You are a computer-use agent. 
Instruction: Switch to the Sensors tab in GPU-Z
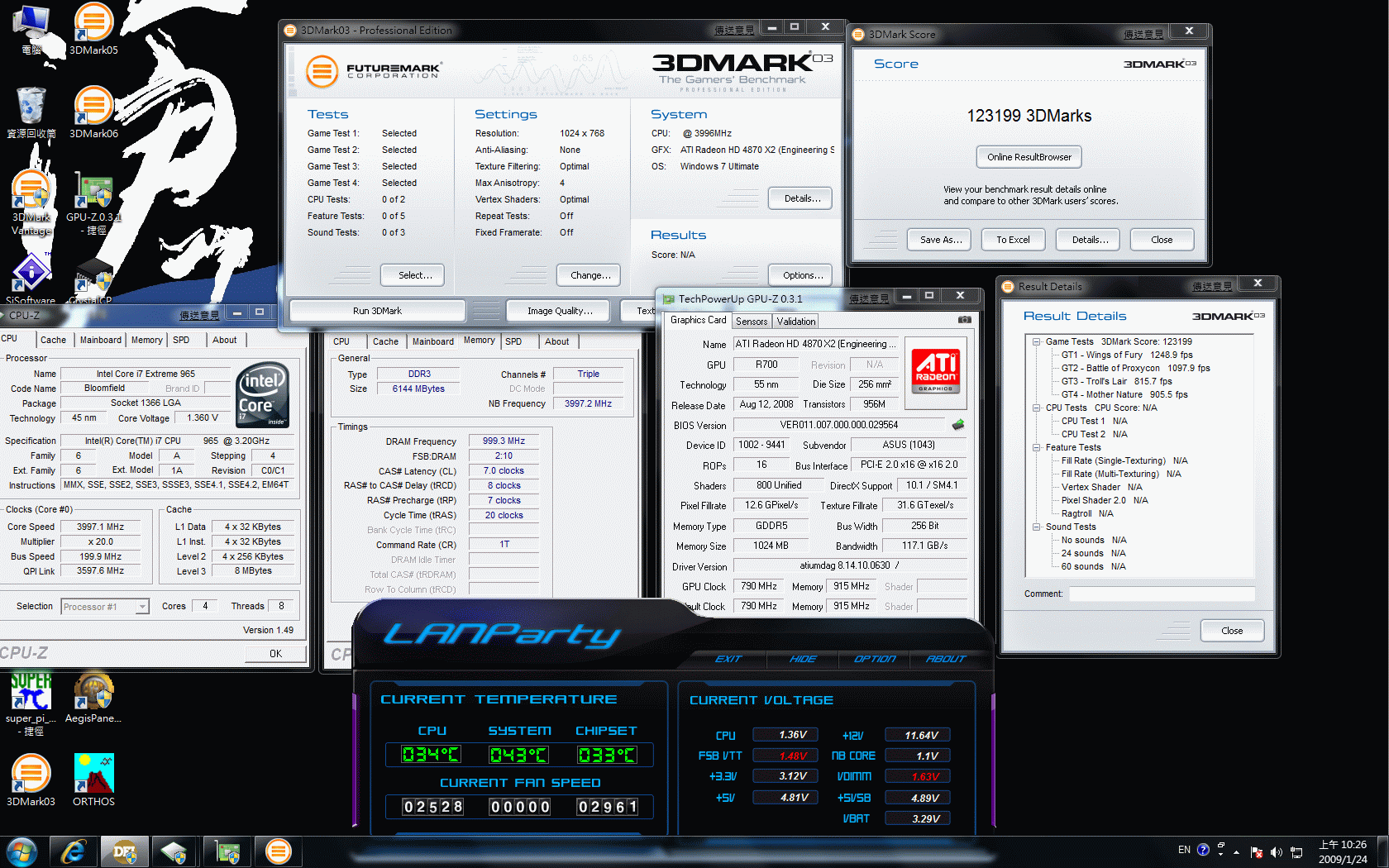[752, 322]
